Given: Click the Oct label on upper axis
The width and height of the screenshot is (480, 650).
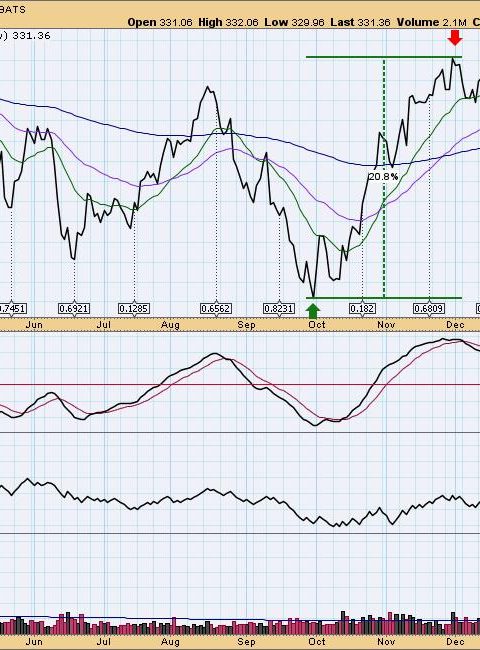Looking at the screenshot, I should (317, 325).
